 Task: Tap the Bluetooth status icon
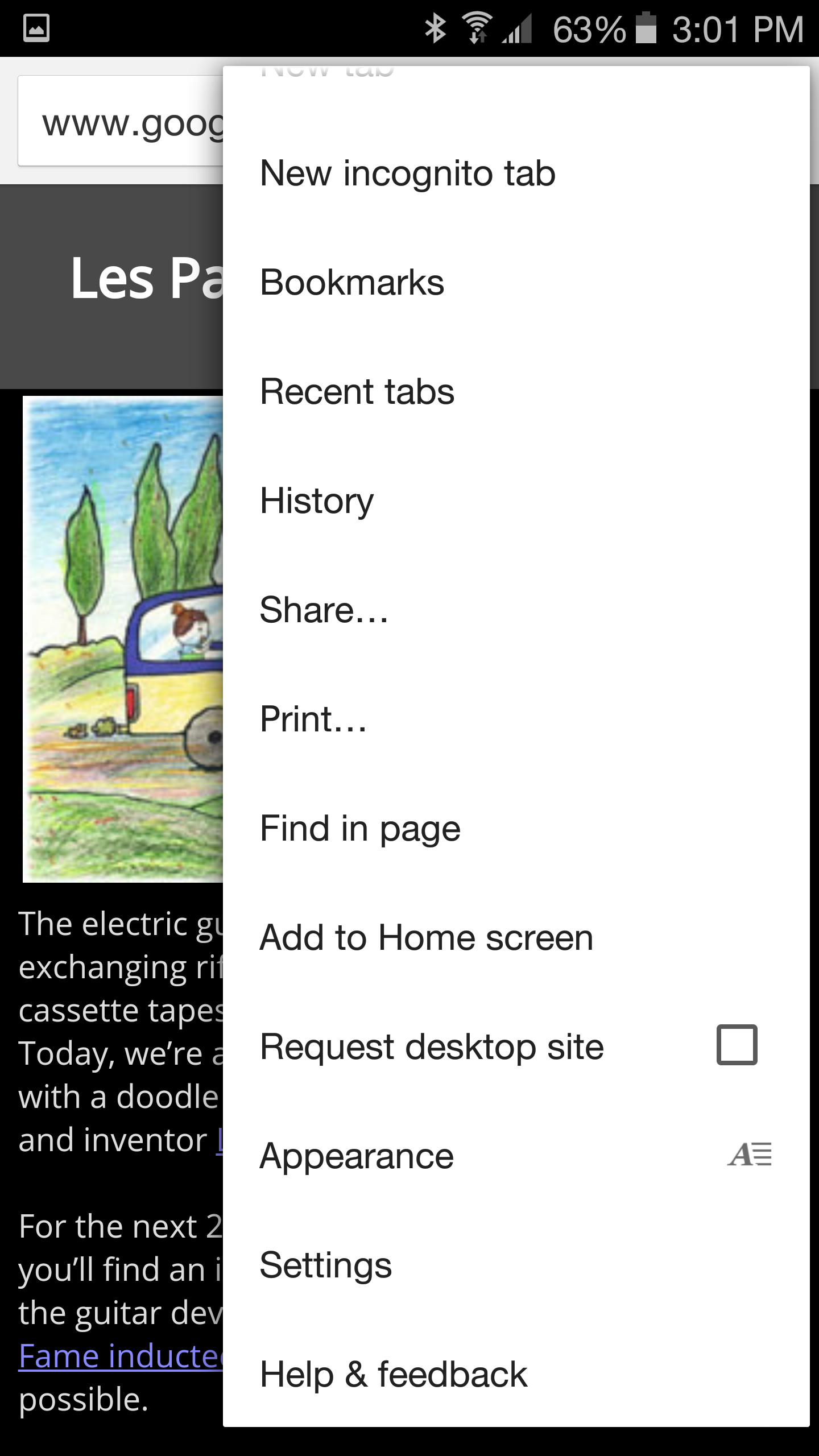[435, 28]
